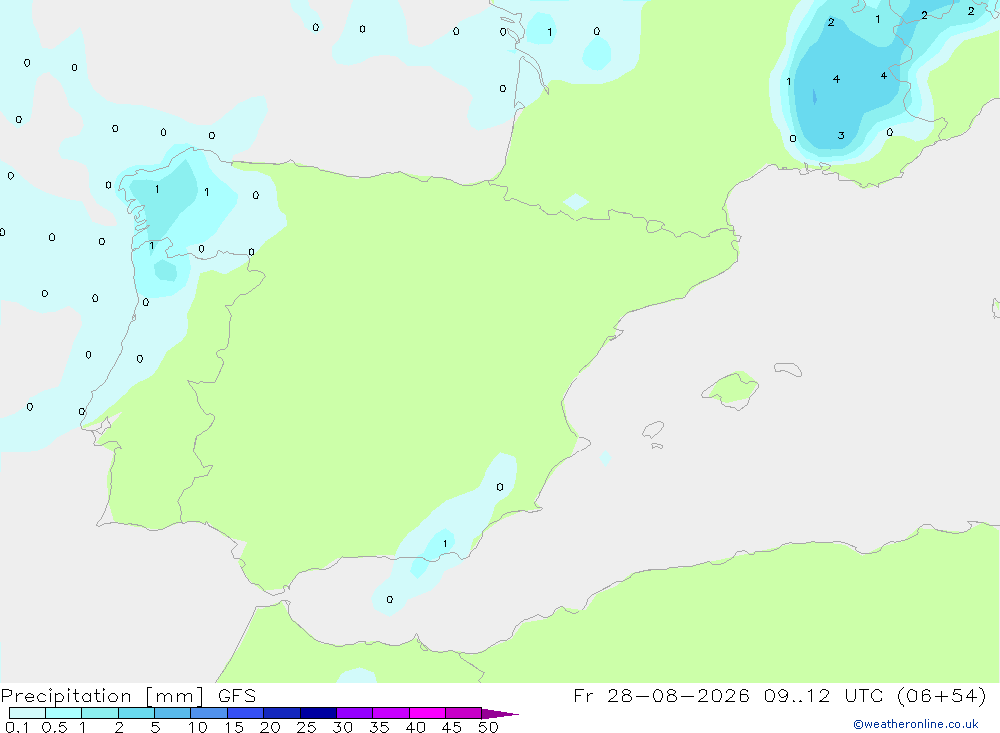Click the 45–50 mm dark magenta swatch
Screen dimensions: 1000x733
(464, 713)
